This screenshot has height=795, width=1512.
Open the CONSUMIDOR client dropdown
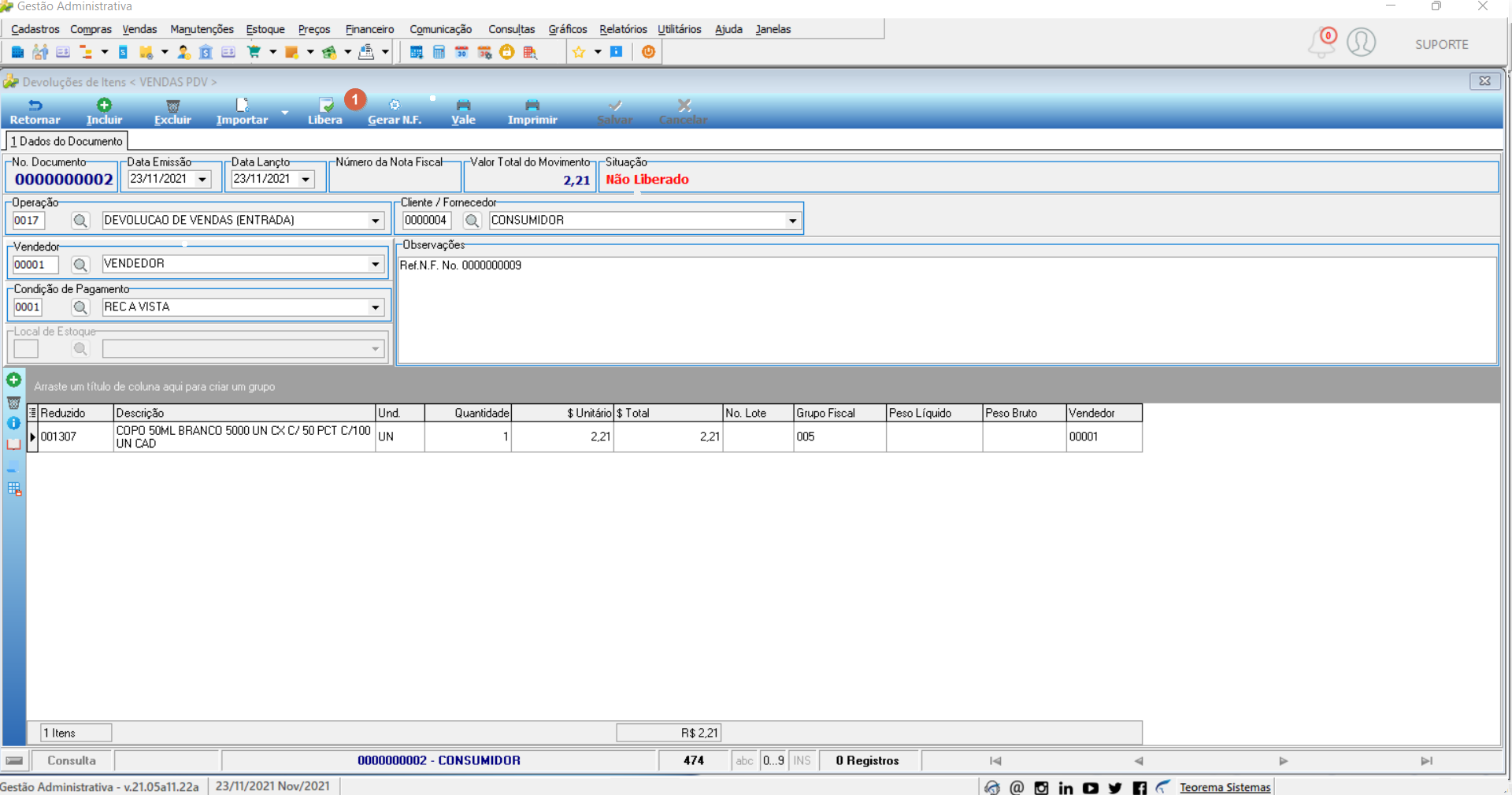tap(793, 221)
